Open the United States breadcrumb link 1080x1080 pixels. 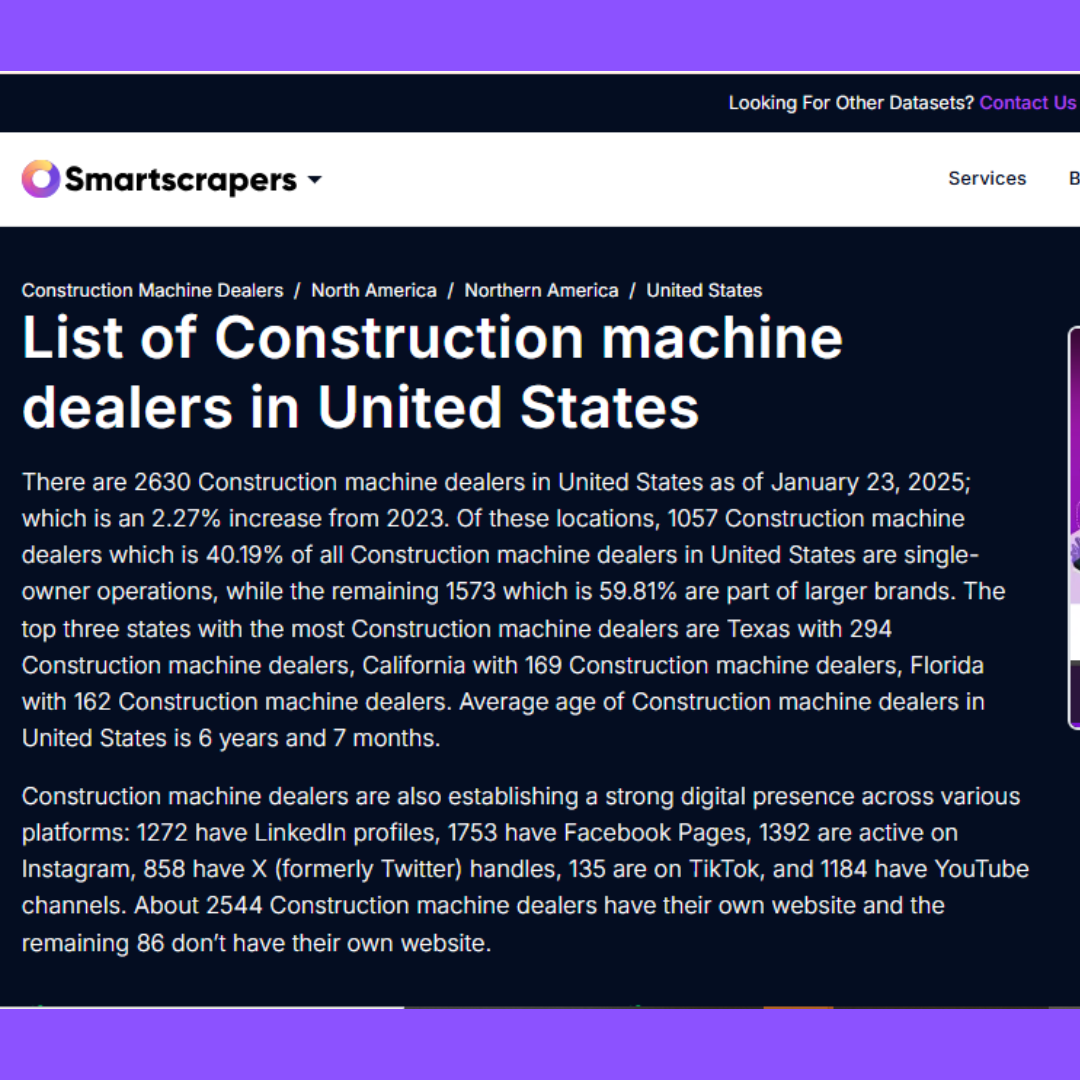pyautogui.click(x=704, y=290)
